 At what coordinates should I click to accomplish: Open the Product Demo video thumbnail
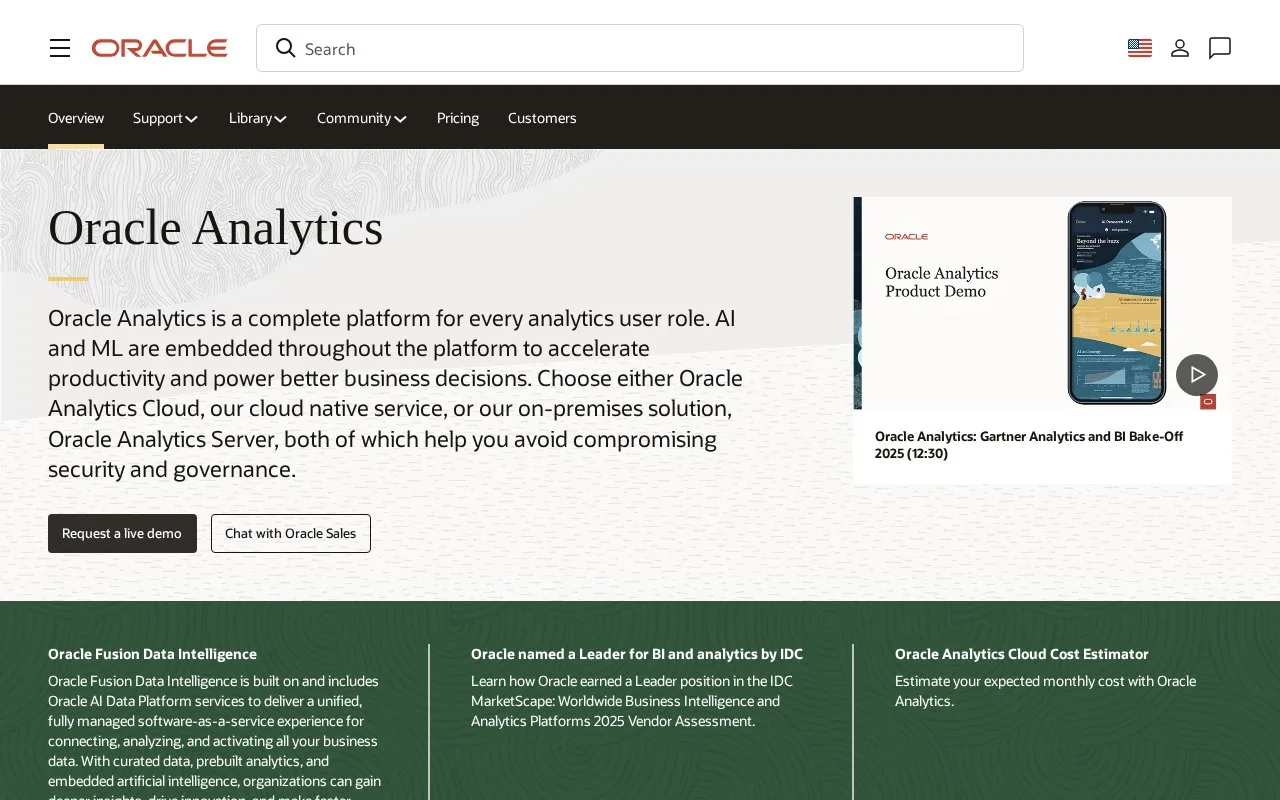click(1042, 303)
